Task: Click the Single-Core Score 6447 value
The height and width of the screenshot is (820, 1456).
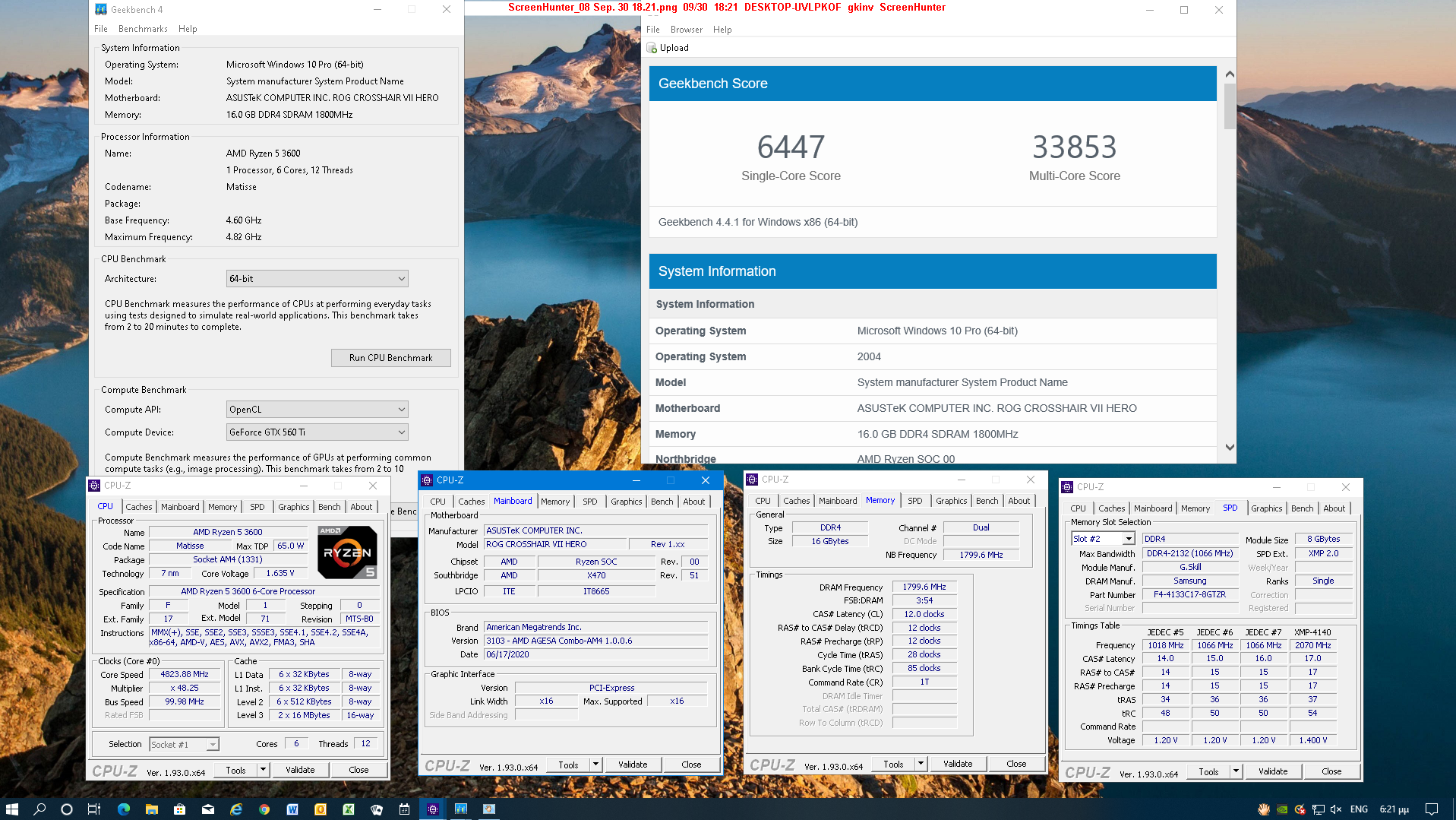Action: tap(791, 147)
